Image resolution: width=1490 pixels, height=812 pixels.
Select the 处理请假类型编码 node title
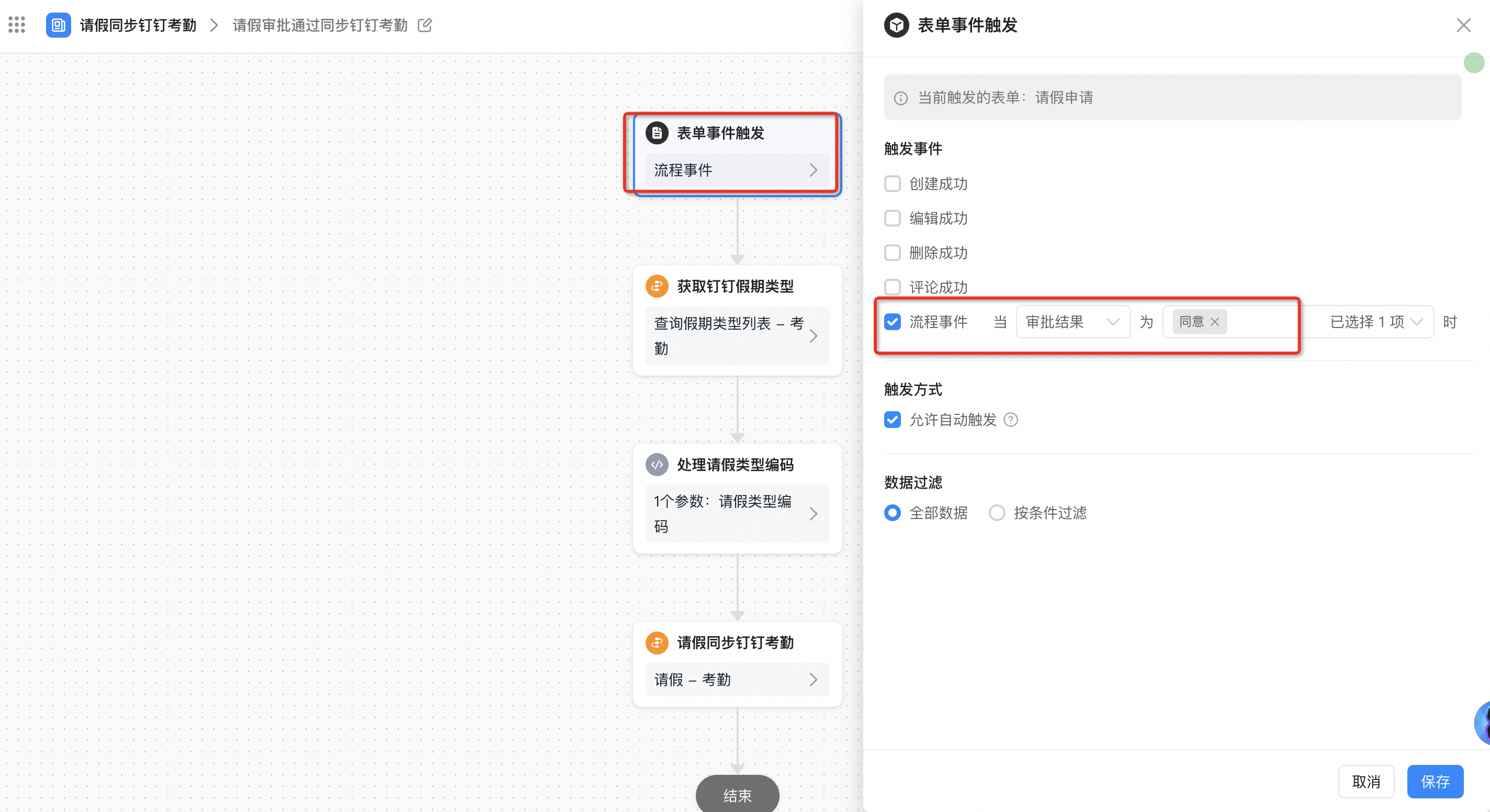[x=735, y=465]
